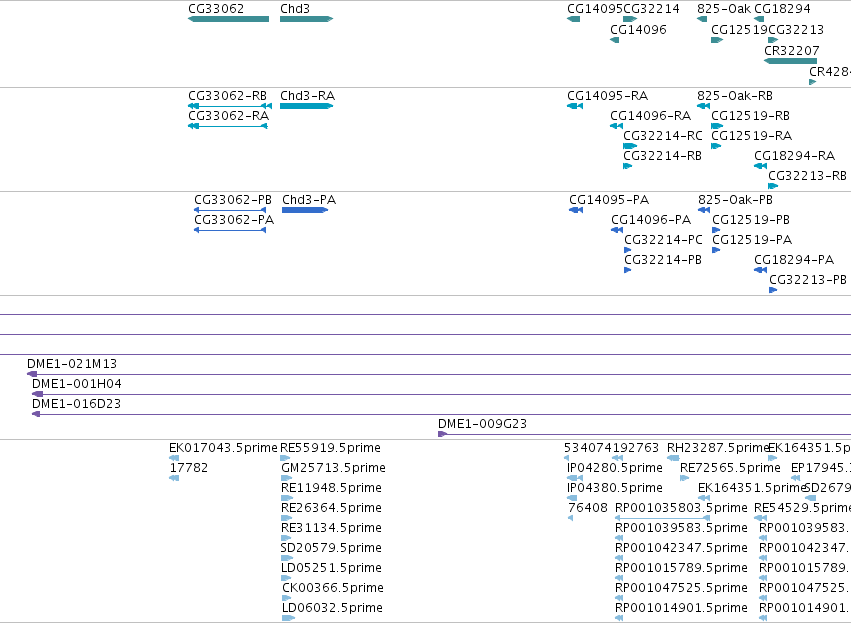851x623 pixels.
Task: Click the CG12519 gene label
Action: (x=739, y=29)
